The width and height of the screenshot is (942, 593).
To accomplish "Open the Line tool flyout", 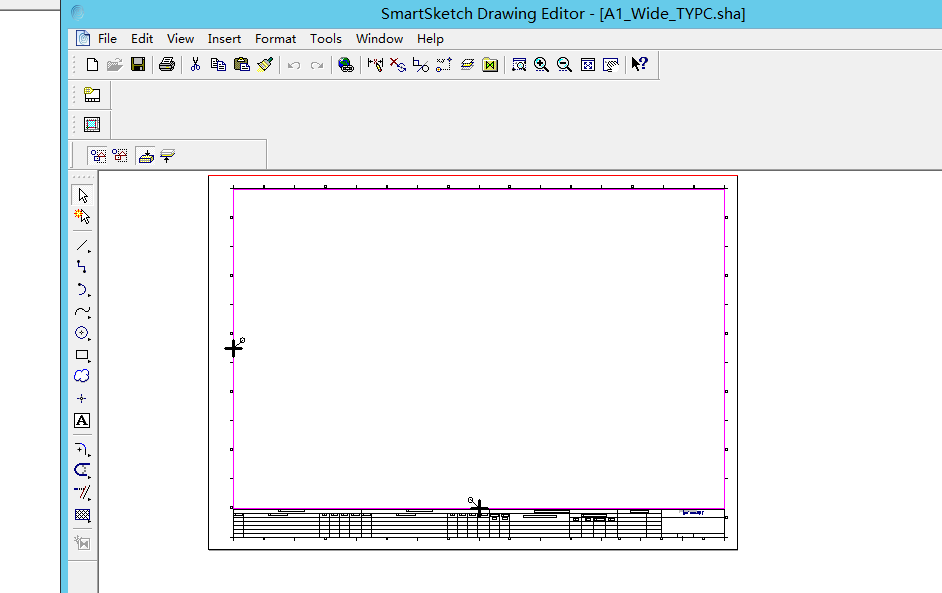I will tap(82, 245).
